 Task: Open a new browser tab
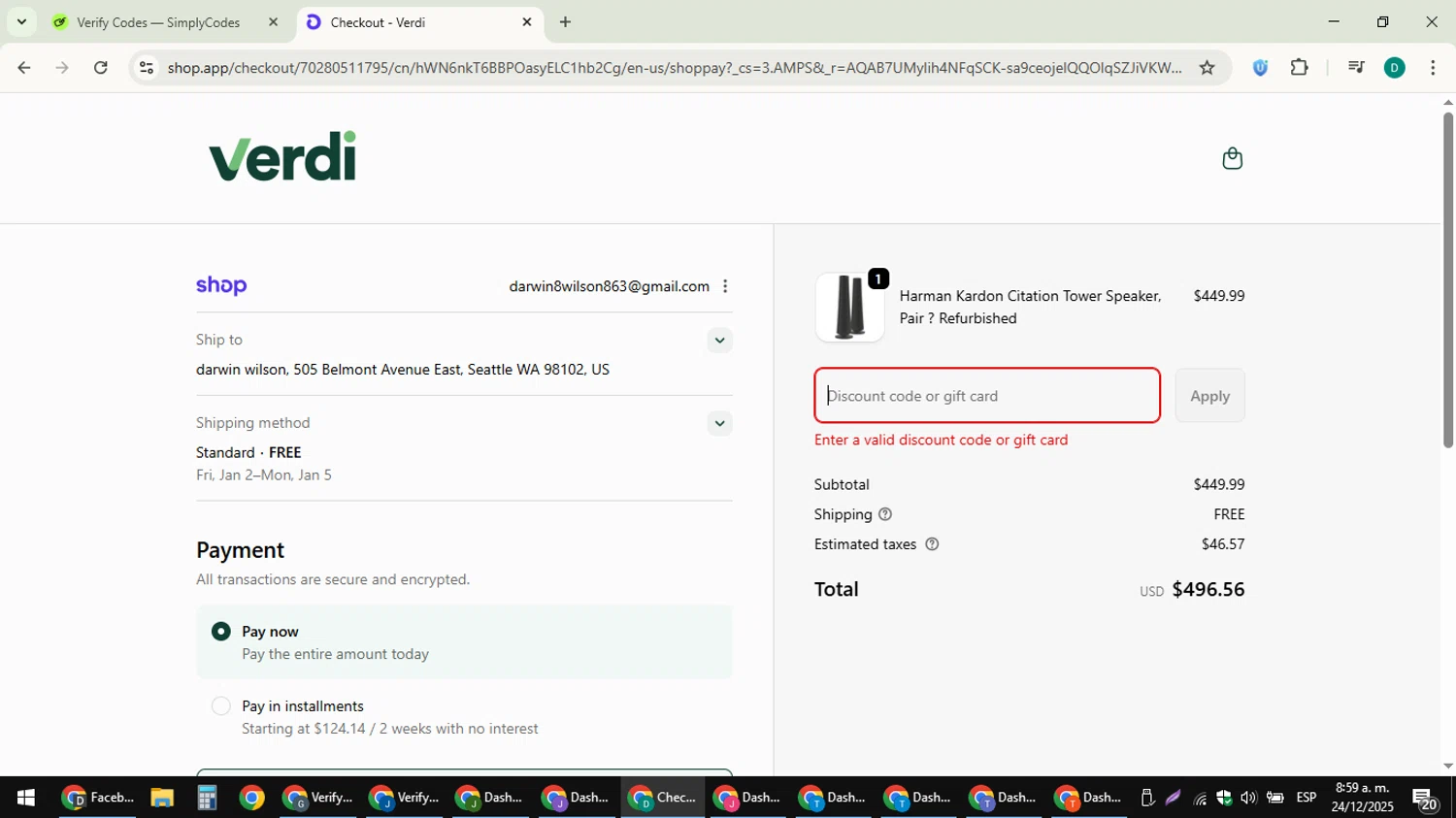click(565, 21)
